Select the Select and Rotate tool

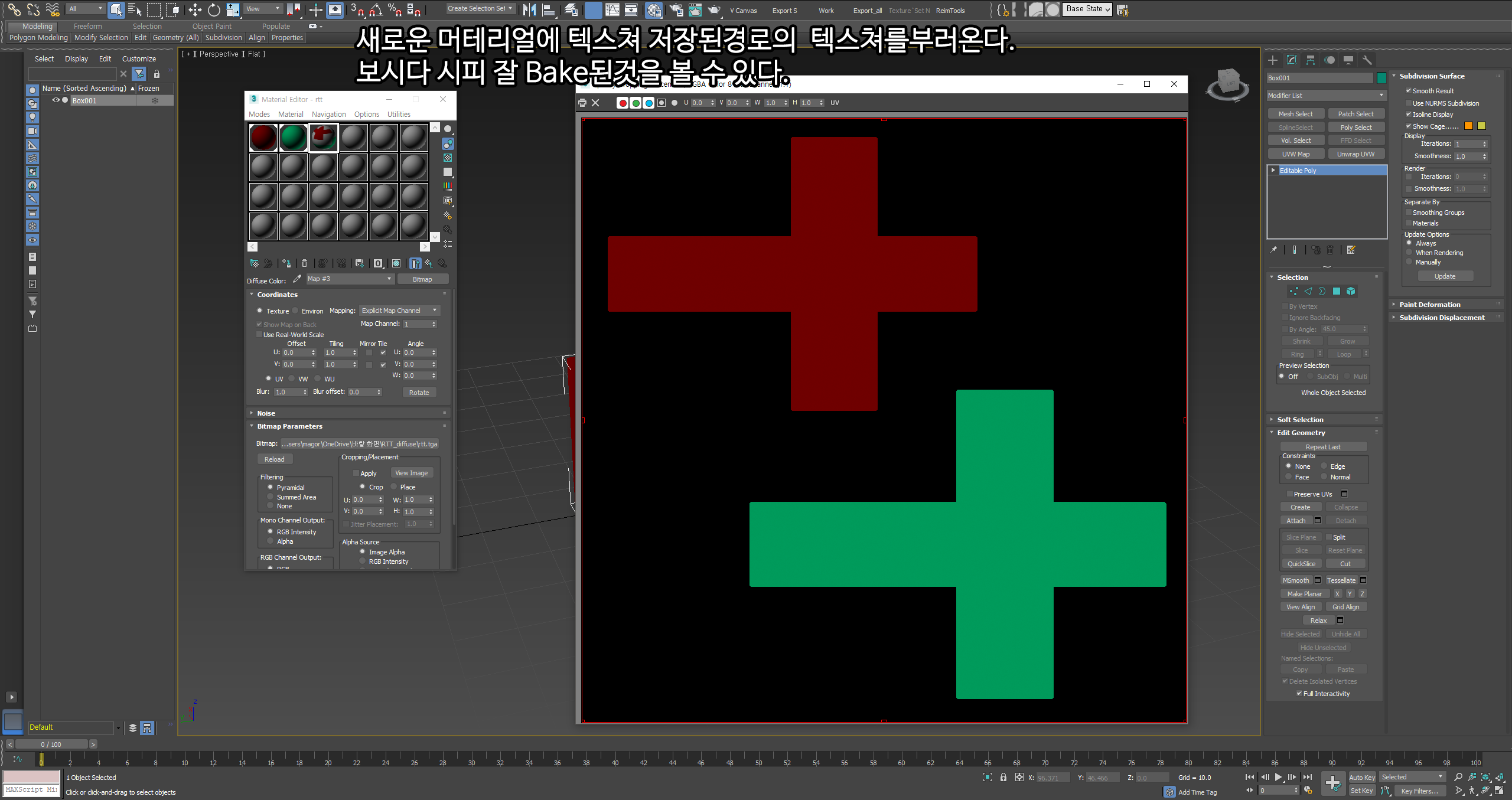[214, 10]
